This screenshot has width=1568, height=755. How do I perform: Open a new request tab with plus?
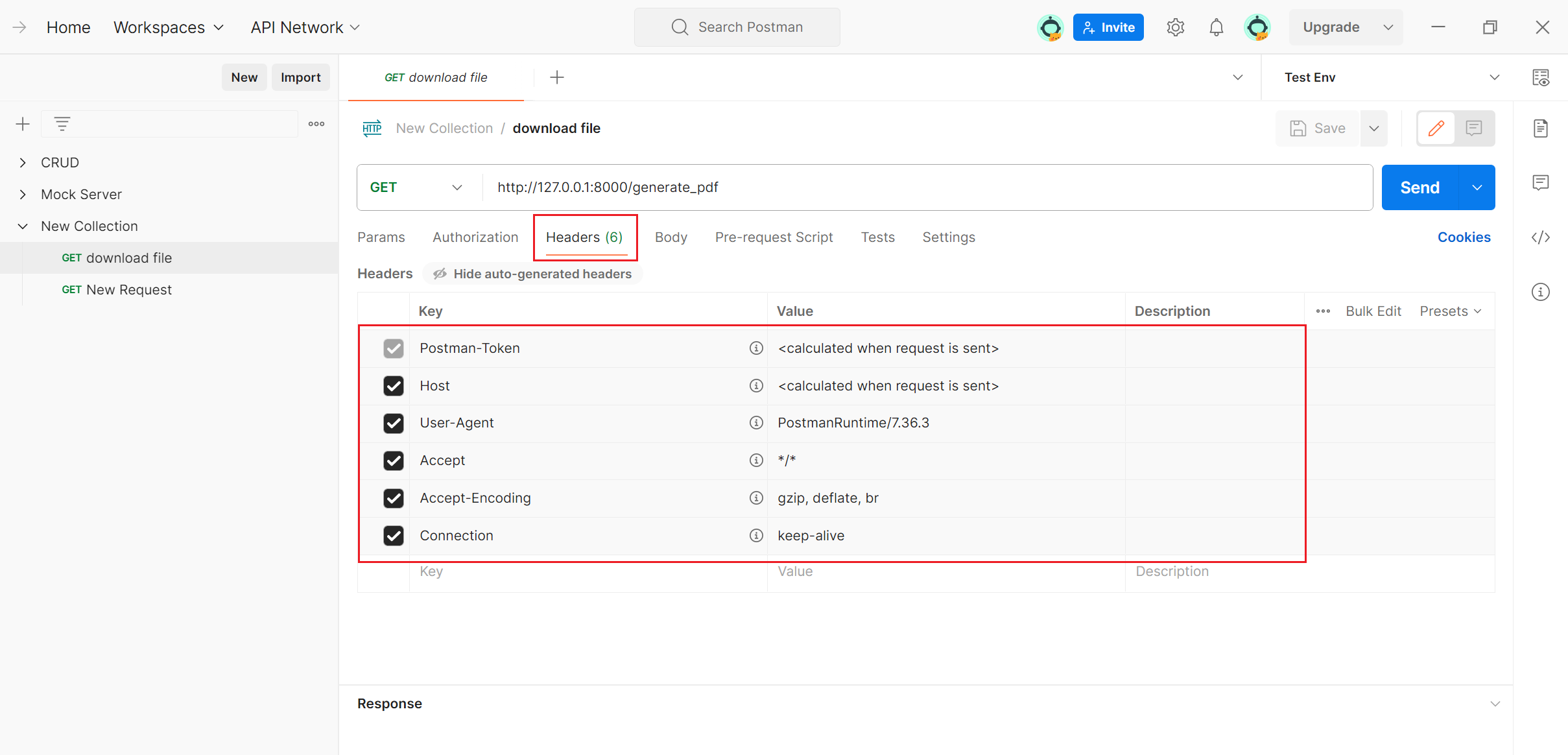click(556, 77)
